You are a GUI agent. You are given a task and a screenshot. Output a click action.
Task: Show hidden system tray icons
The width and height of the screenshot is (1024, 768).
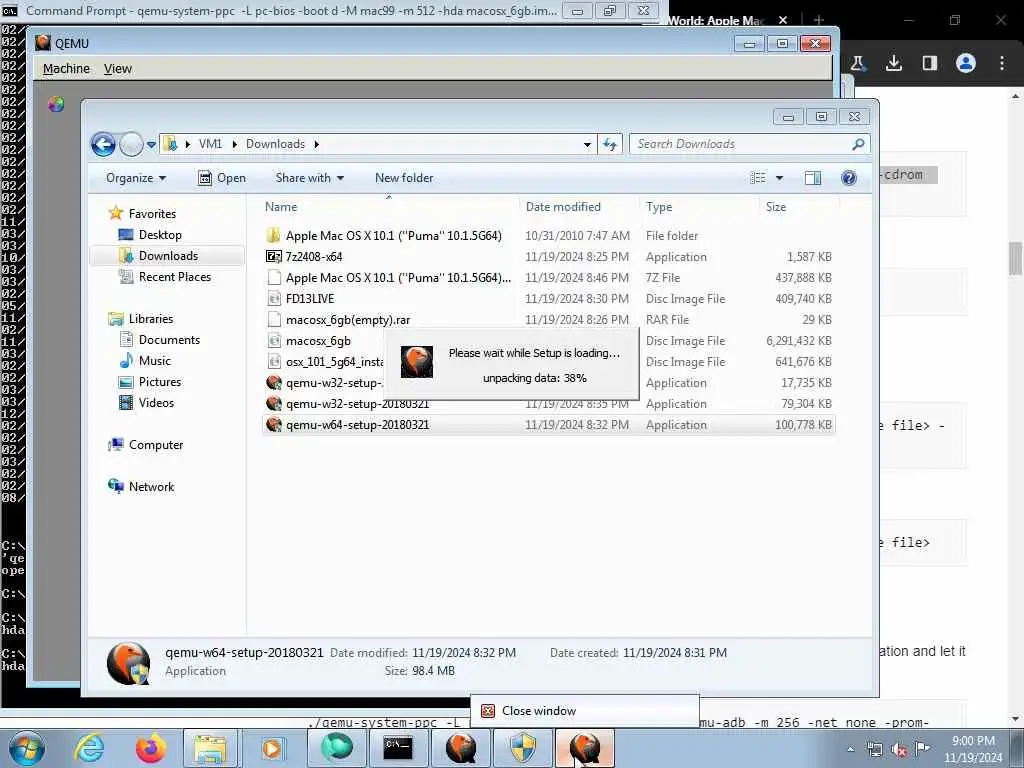click(x=850, y=749)
